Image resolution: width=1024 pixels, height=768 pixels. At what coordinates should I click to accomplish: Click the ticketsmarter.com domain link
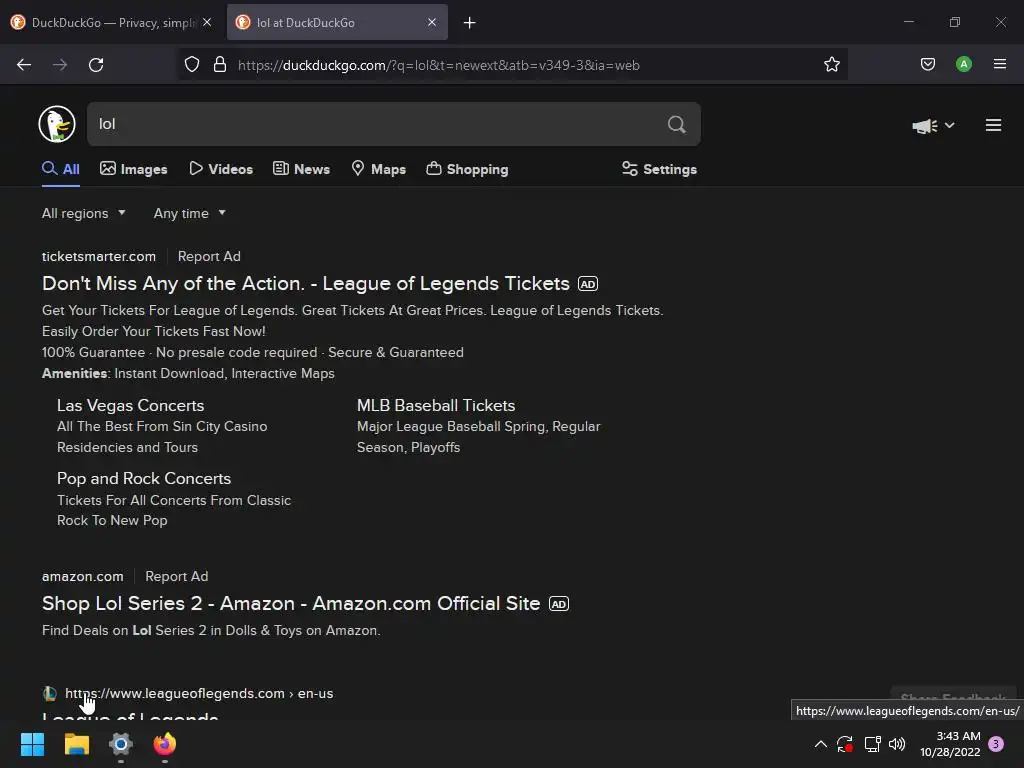click(x=99, y=257)
